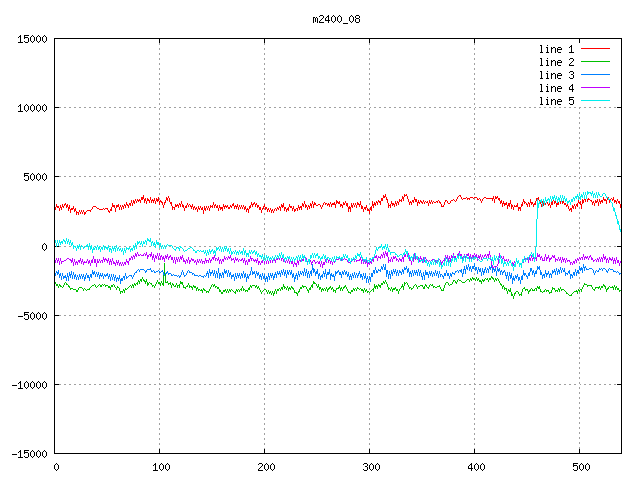Select the 'line 2' legend label
This screenshot has width=640, height=480.
pos(557,62)
